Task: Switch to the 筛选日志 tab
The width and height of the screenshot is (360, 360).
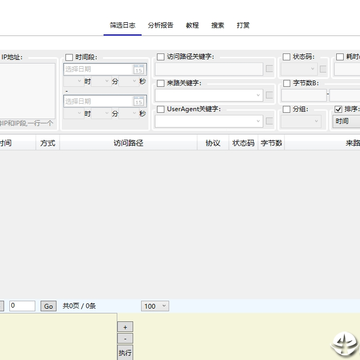Action: (123, 25)
